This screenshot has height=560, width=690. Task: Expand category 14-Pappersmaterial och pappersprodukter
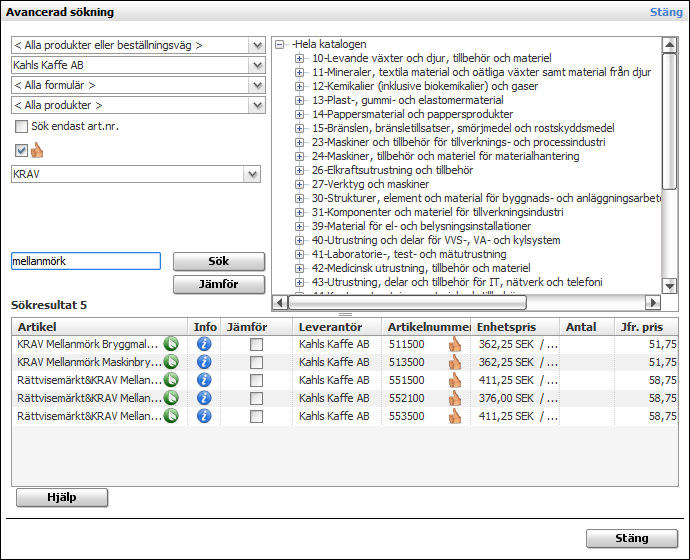299,114
